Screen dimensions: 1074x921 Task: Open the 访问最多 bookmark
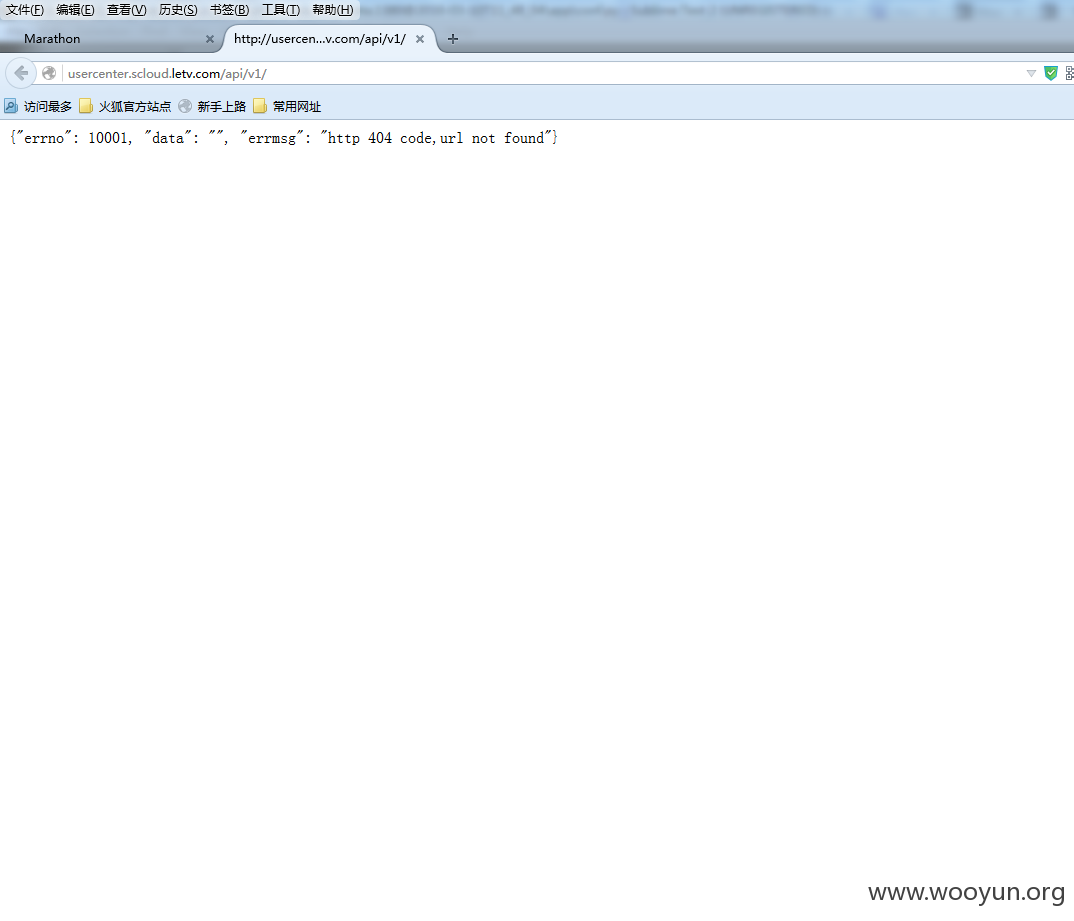pos(38,106)
